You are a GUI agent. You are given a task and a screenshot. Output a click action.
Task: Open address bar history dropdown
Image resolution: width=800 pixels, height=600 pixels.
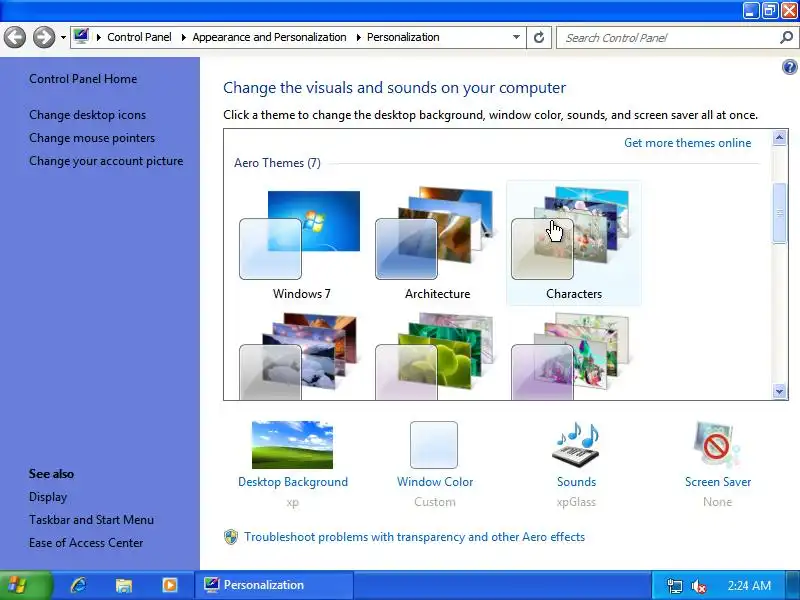(x=516, y=37)
